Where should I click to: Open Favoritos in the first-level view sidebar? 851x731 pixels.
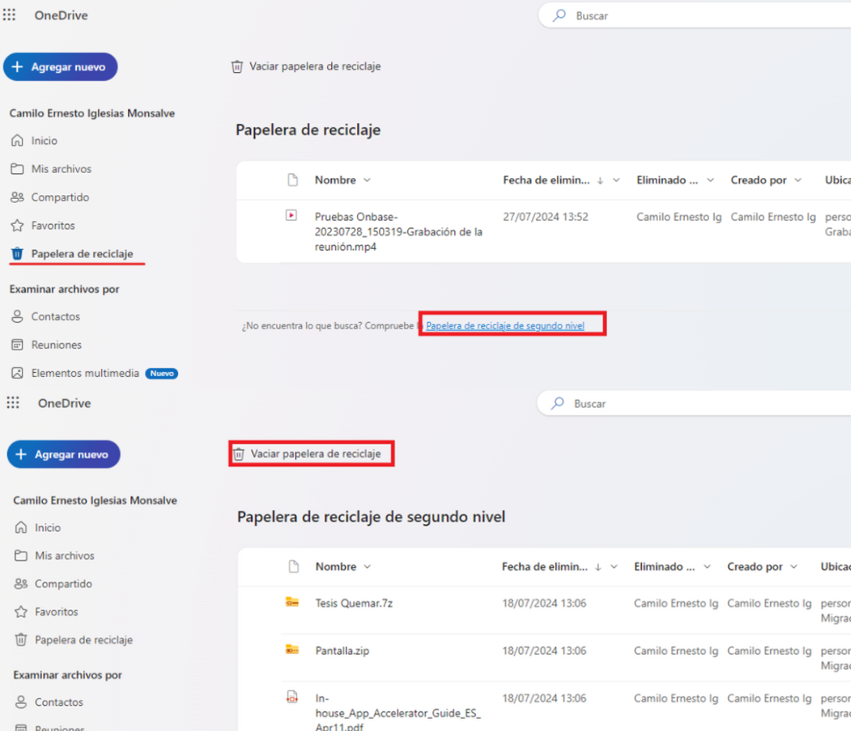[53, 225]
